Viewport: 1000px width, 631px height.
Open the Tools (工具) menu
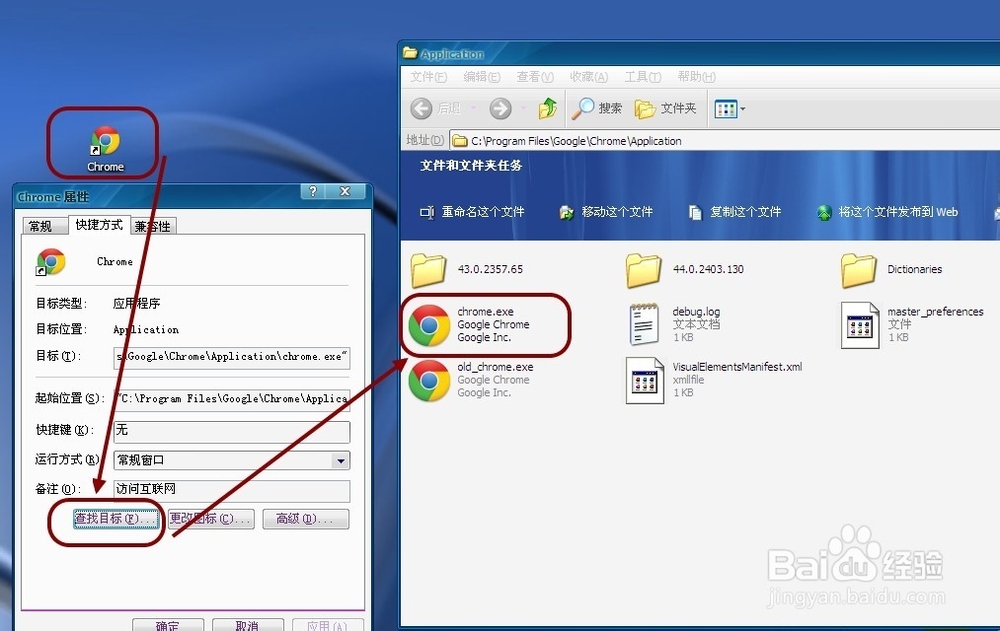642,77
